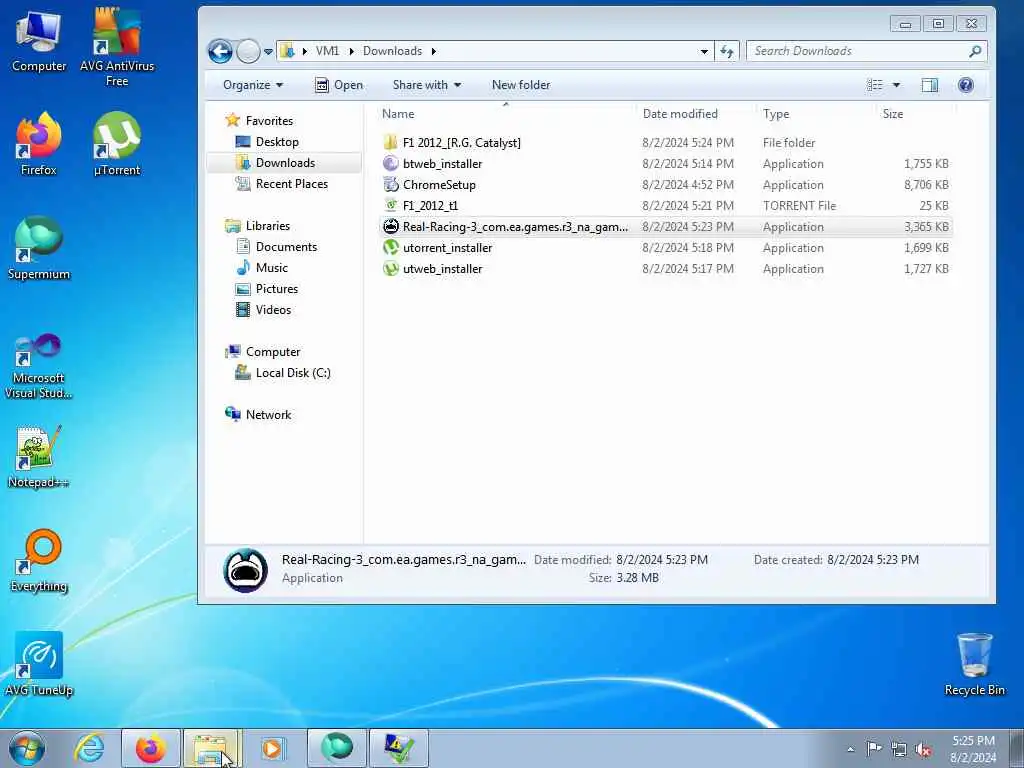Toggle the preview pane button

[929, 85]
